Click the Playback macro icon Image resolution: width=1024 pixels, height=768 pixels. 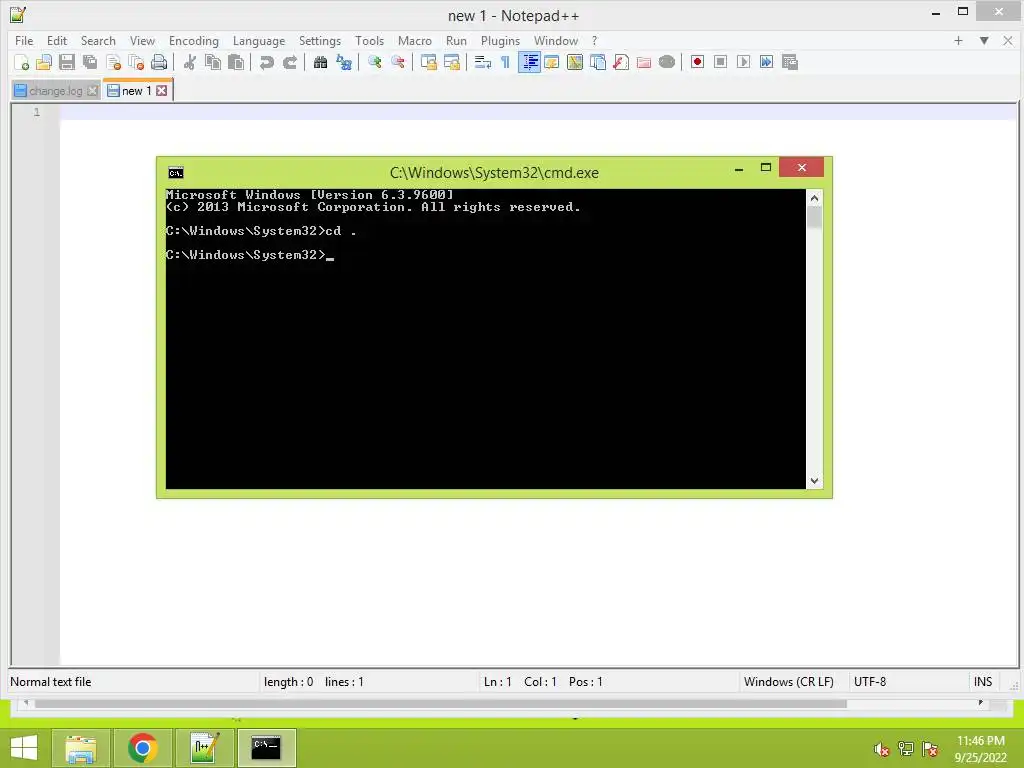click(743, 62)
